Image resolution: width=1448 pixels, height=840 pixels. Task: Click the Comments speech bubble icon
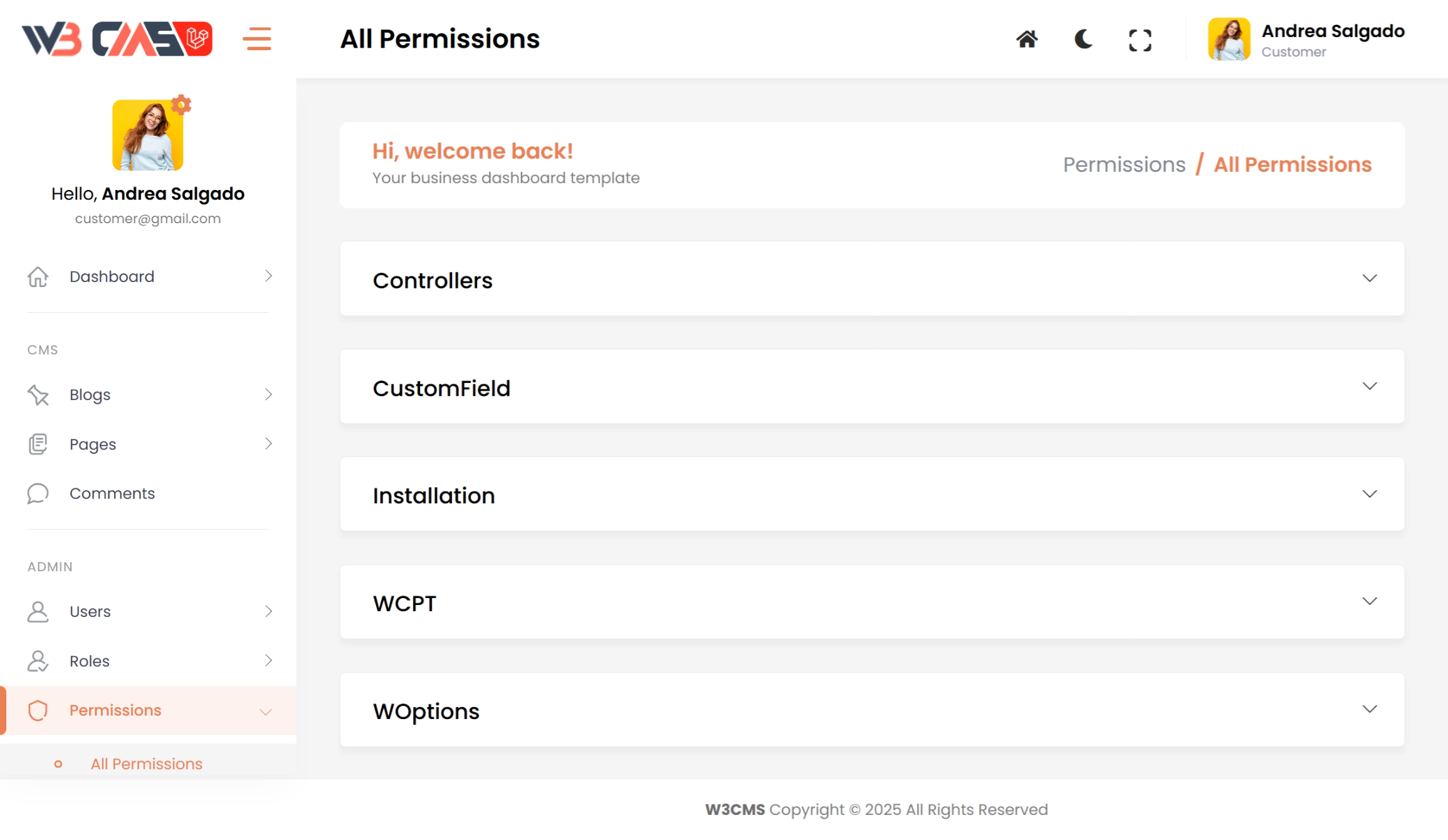tap(38, 494)
